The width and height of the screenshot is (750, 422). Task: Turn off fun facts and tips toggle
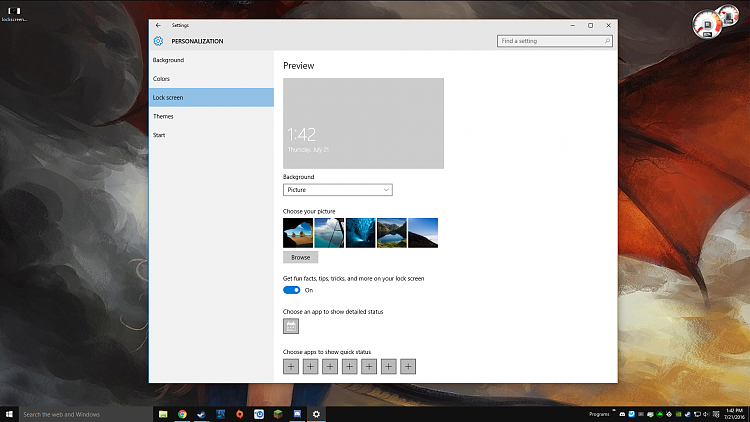[x=291, y=290]
